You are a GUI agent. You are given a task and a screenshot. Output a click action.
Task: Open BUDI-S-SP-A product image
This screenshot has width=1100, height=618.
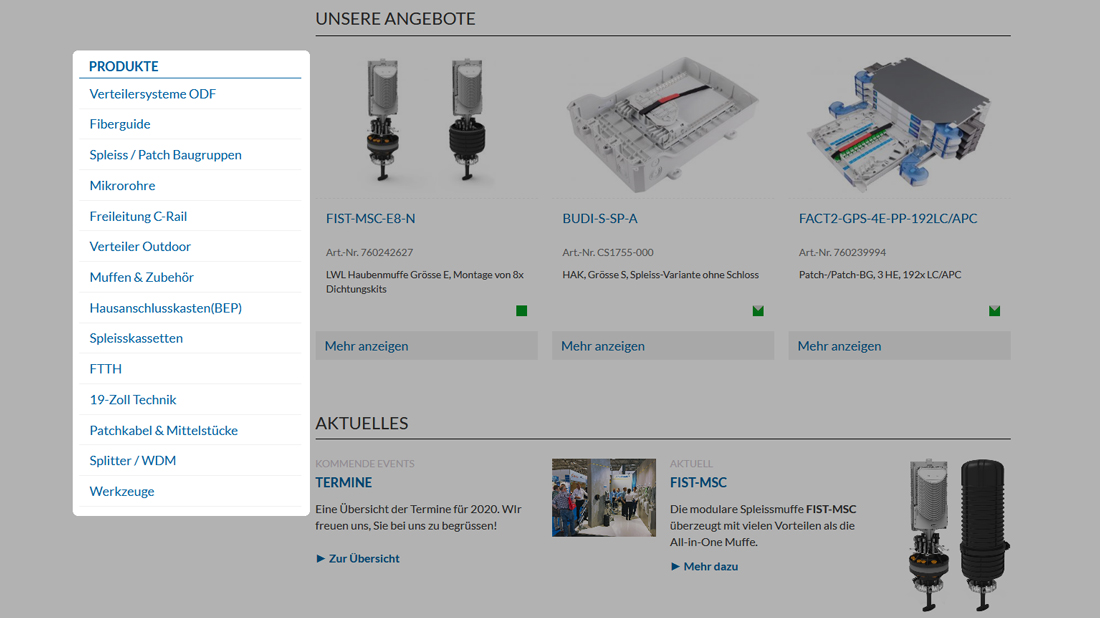coord(662,125)
